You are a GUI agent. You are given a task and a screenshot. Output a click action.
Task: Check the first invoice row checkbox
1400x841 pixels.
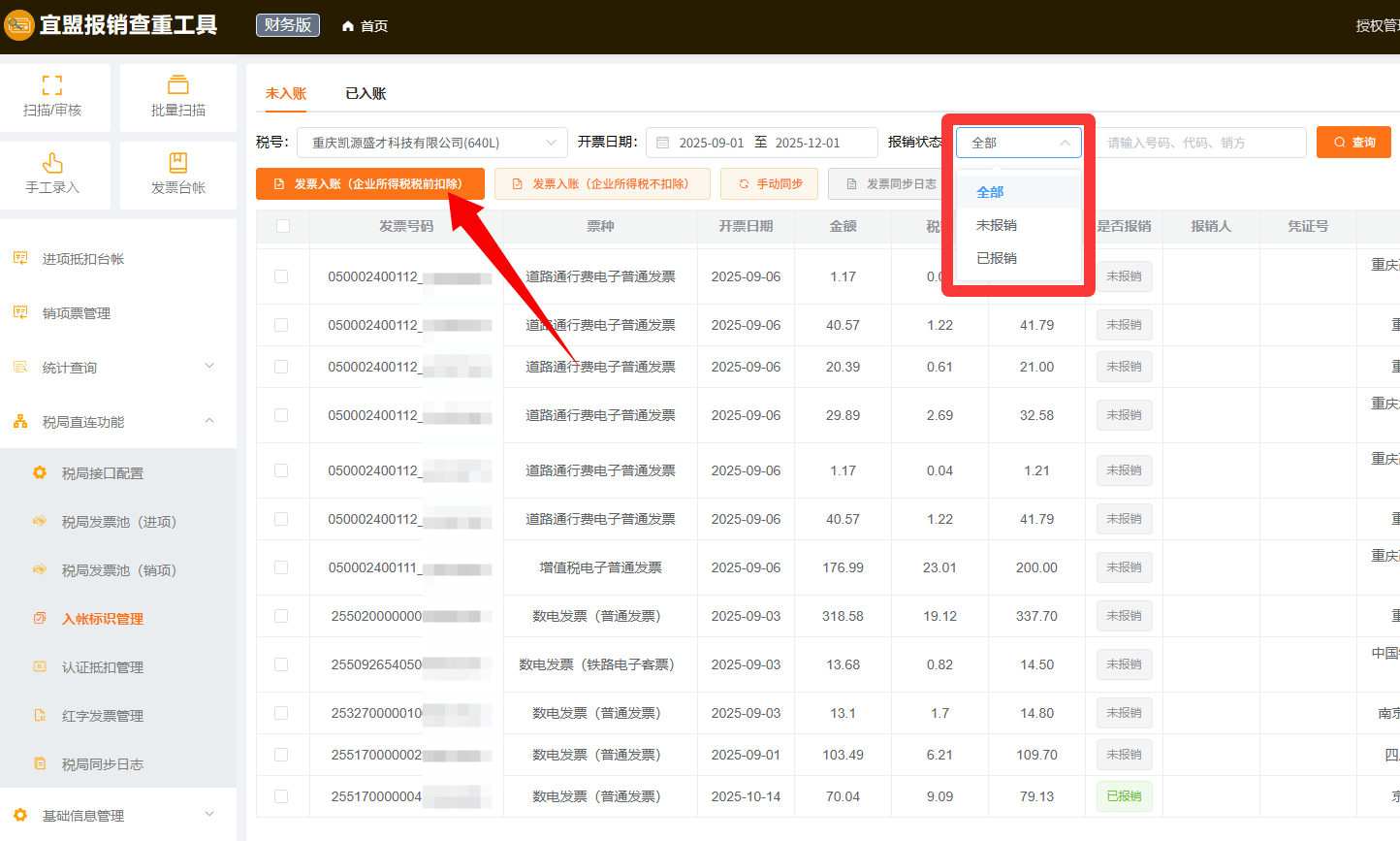(x=281, y=276)
